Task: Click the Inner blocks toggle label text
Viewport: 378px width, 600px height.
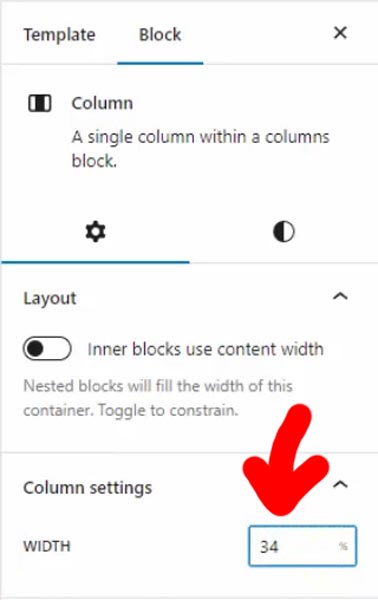Action: pyautogui.click(x=205, y=349)
